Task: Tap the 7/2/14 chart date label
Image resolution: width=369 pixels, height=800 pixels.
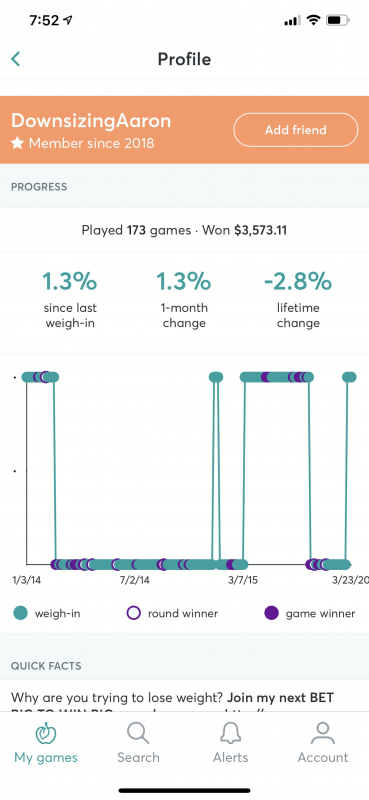Action: [x=135, y=580]
